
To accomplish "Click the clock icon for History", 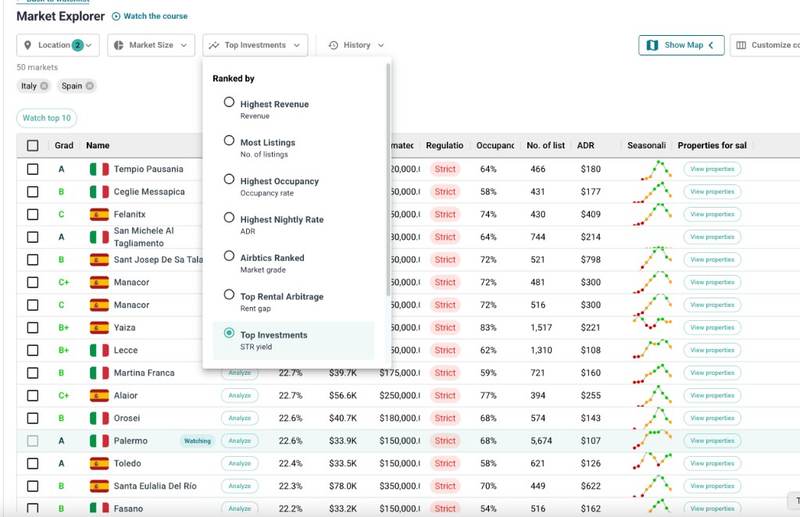I will (333, 45).
